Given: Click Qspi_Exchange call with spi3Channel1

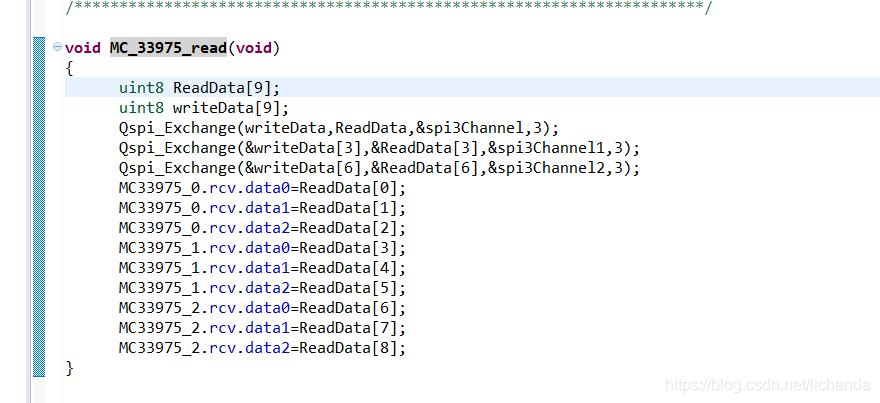Looking at the screenshot, I should [x=379, y=149].
